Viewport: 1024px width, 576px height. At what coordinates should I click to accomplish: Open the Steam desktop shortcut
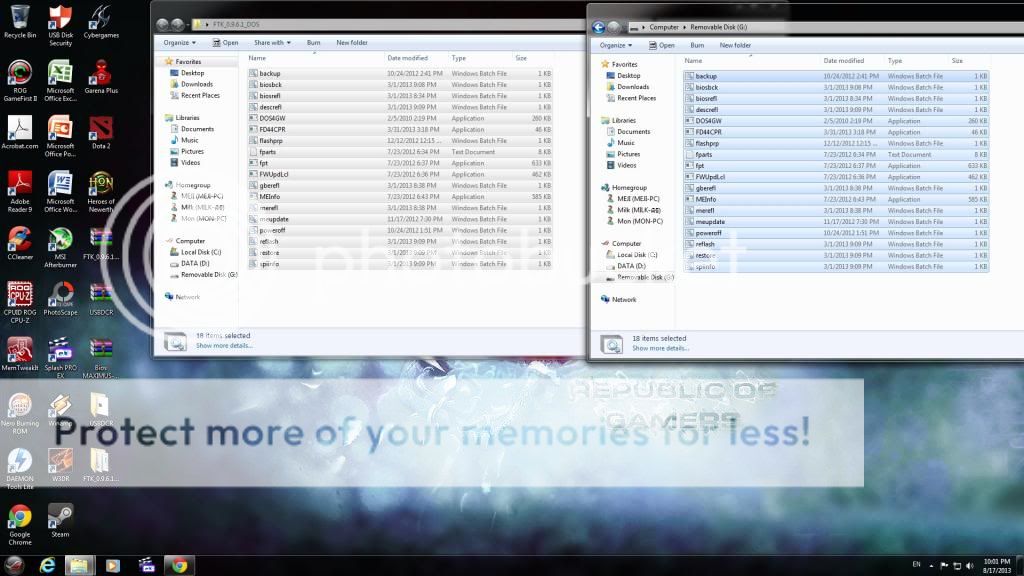[x=60, y=516]
